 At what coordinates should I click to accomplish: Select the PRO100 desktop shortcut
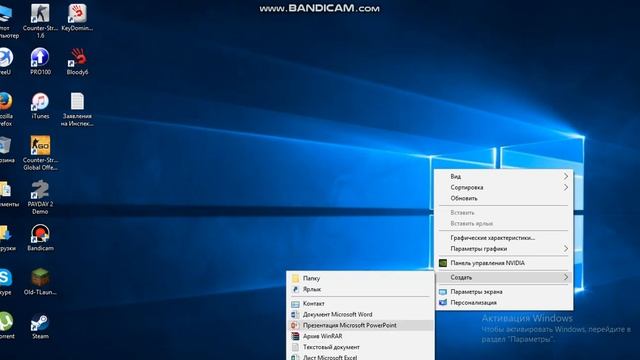[x=40, y=61]
